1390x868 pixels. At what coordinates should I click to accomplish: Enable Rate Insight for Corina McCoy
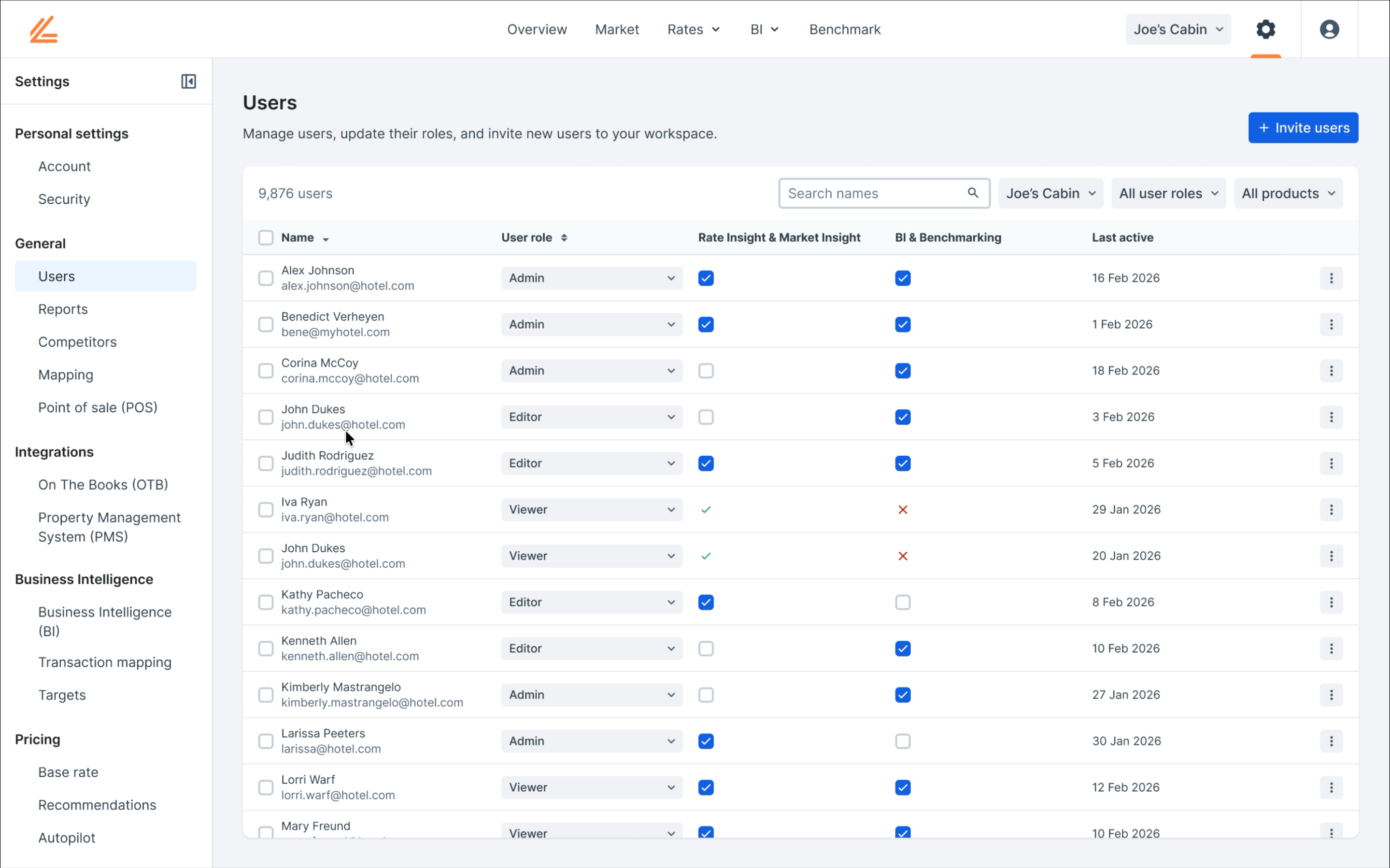click(x=706, y=371)
